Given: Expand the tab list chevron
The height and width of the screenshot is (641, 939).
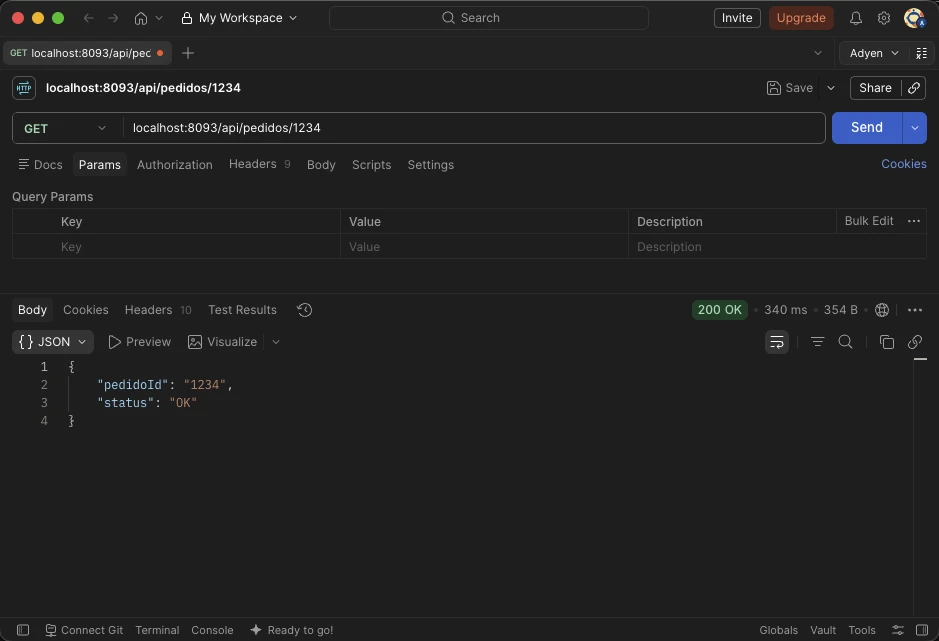Looking at the screenshot, I should 817,53.
